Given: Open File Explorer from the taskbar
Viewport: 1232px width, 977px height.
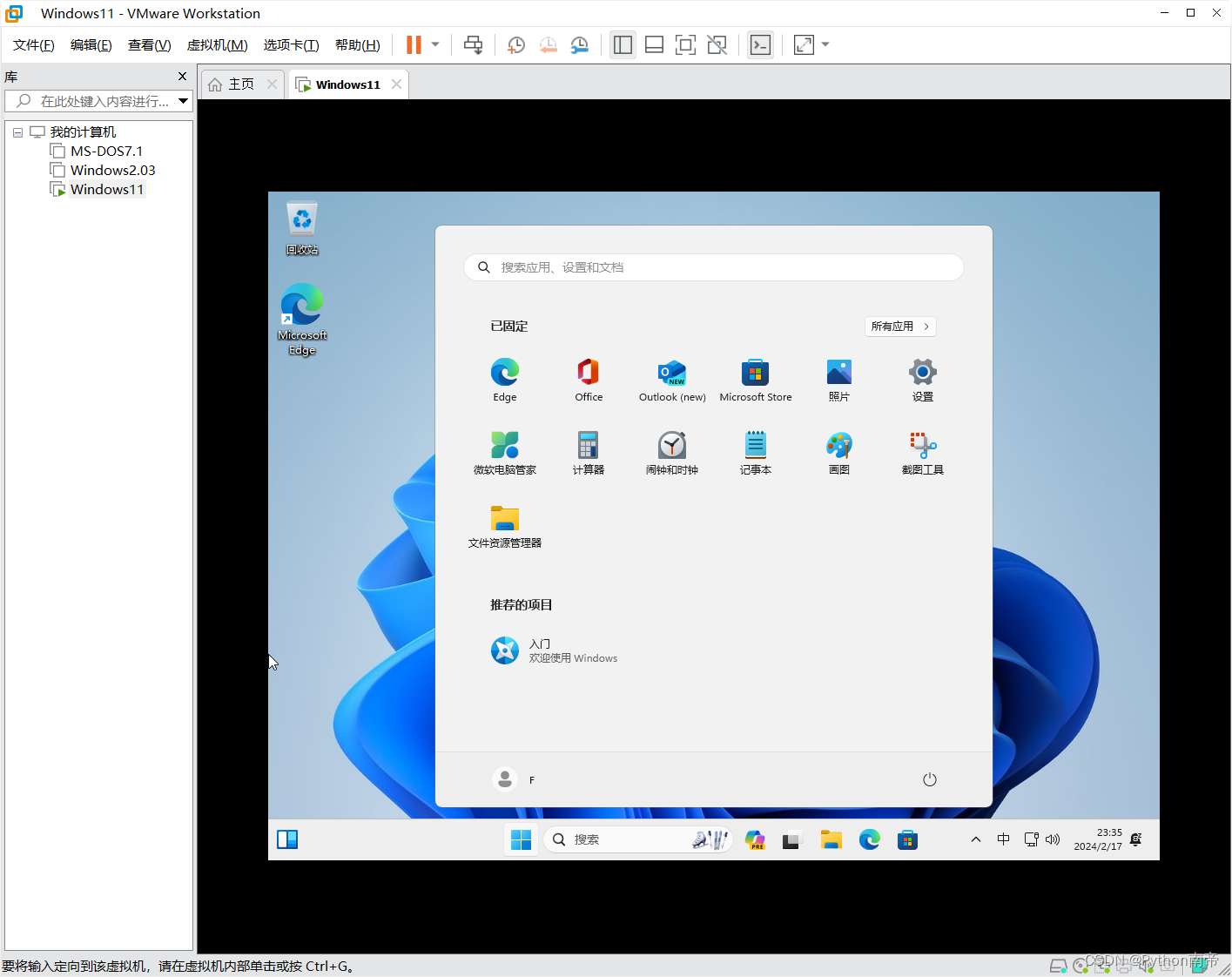Looking at the screenshot, I should (x=831, y=839).
